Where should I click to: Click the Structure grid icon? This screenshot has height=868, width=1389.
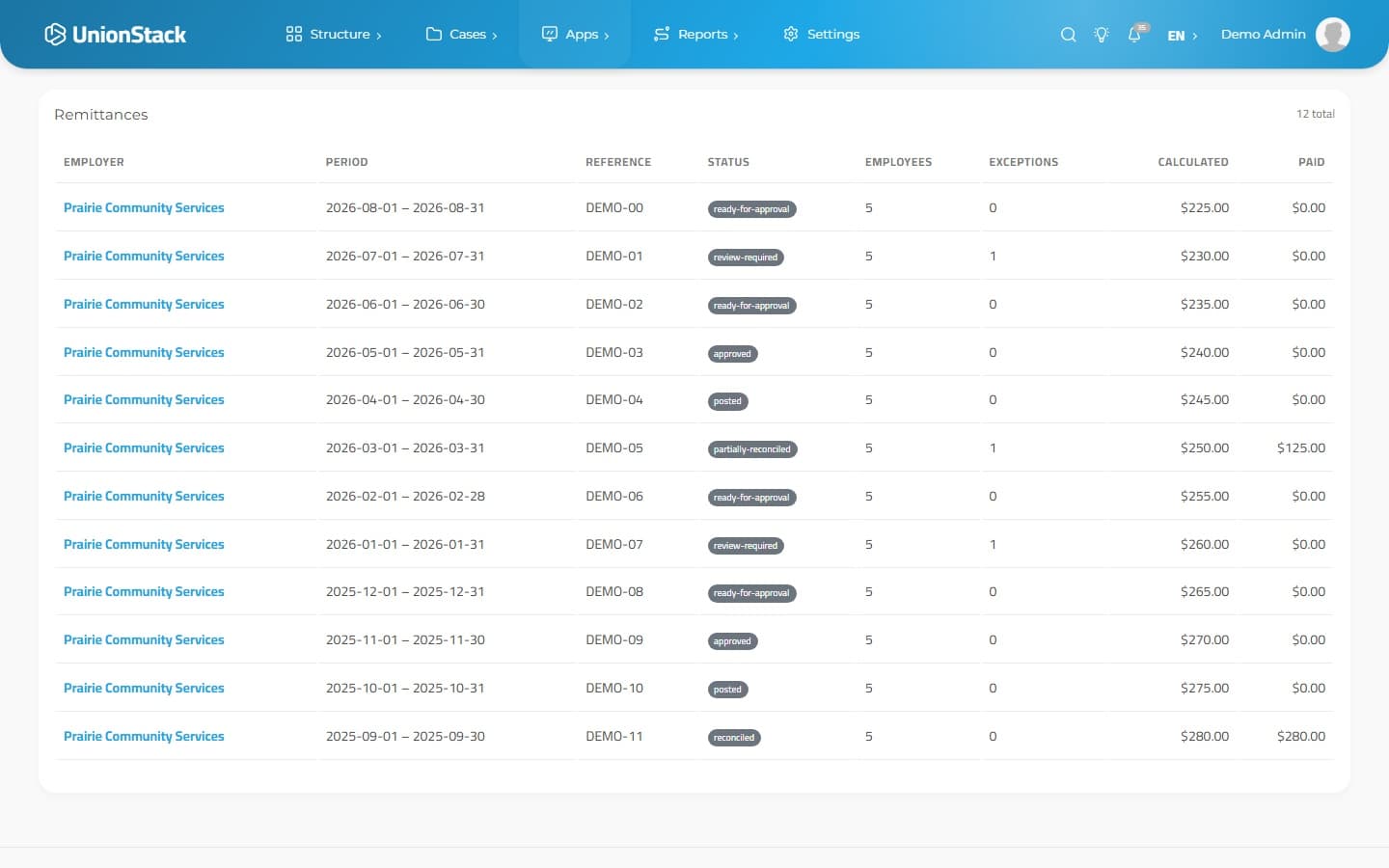pyautogui.click(x=294, y=34)
